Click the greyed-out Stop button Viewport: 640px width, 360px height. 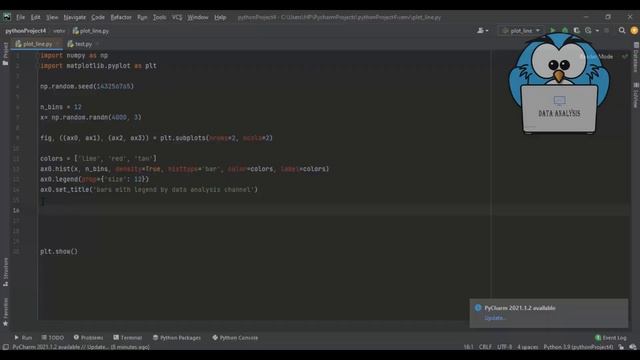coord(607,31)
